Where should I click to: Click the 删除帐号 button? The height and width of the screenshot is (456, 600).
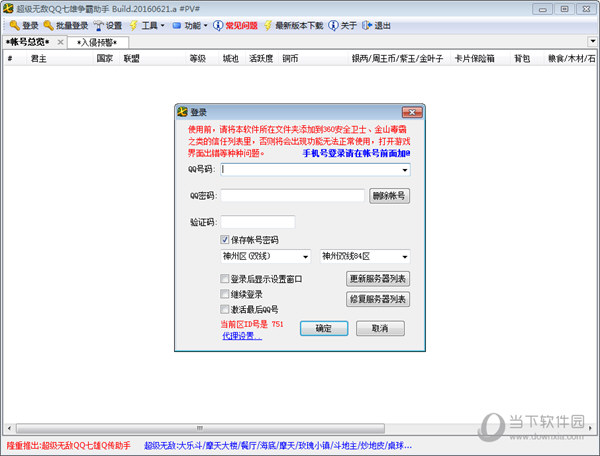tap(389, 196)
